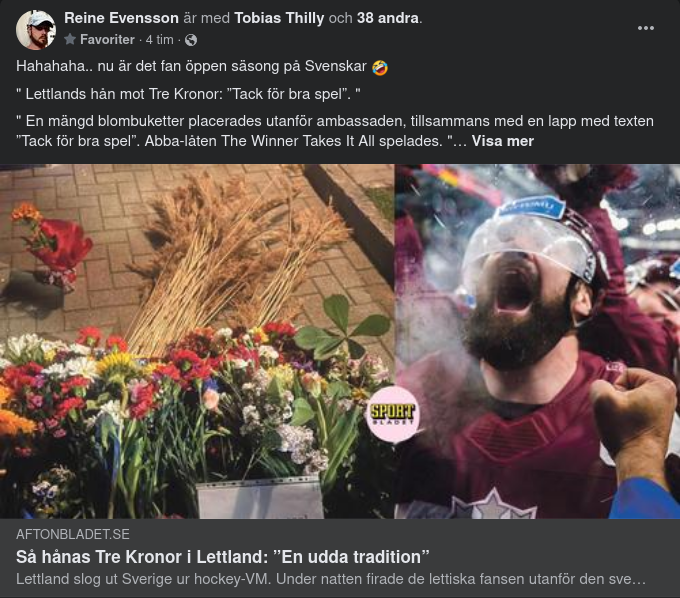This screenshot has width=680, height=598.
Task: Expand post text with Visa mer
Action: point(502,141)
